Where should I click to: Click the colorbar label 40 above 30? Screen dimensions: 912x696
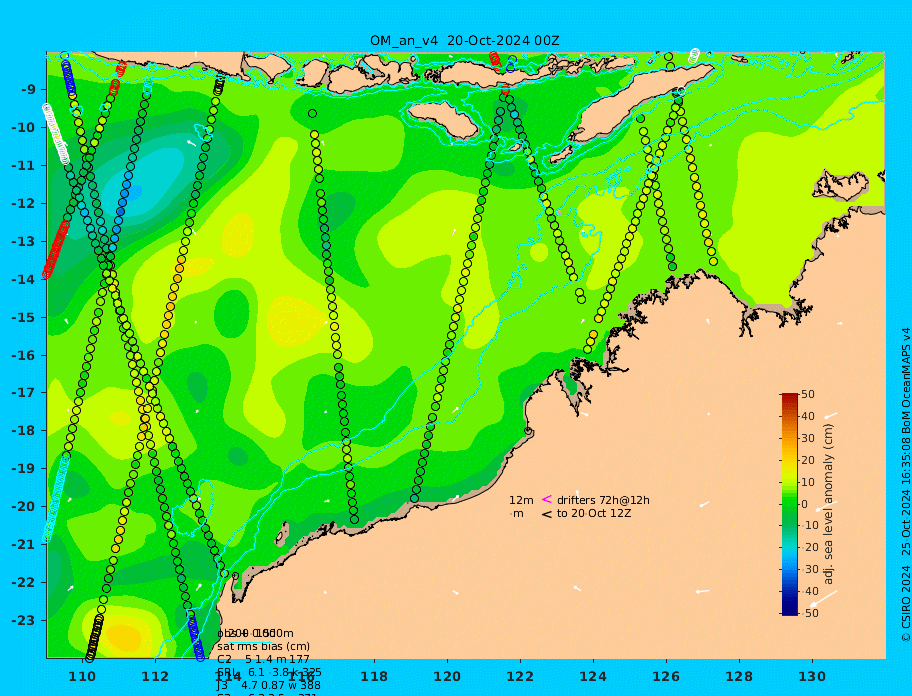click(x=808, y=416)
